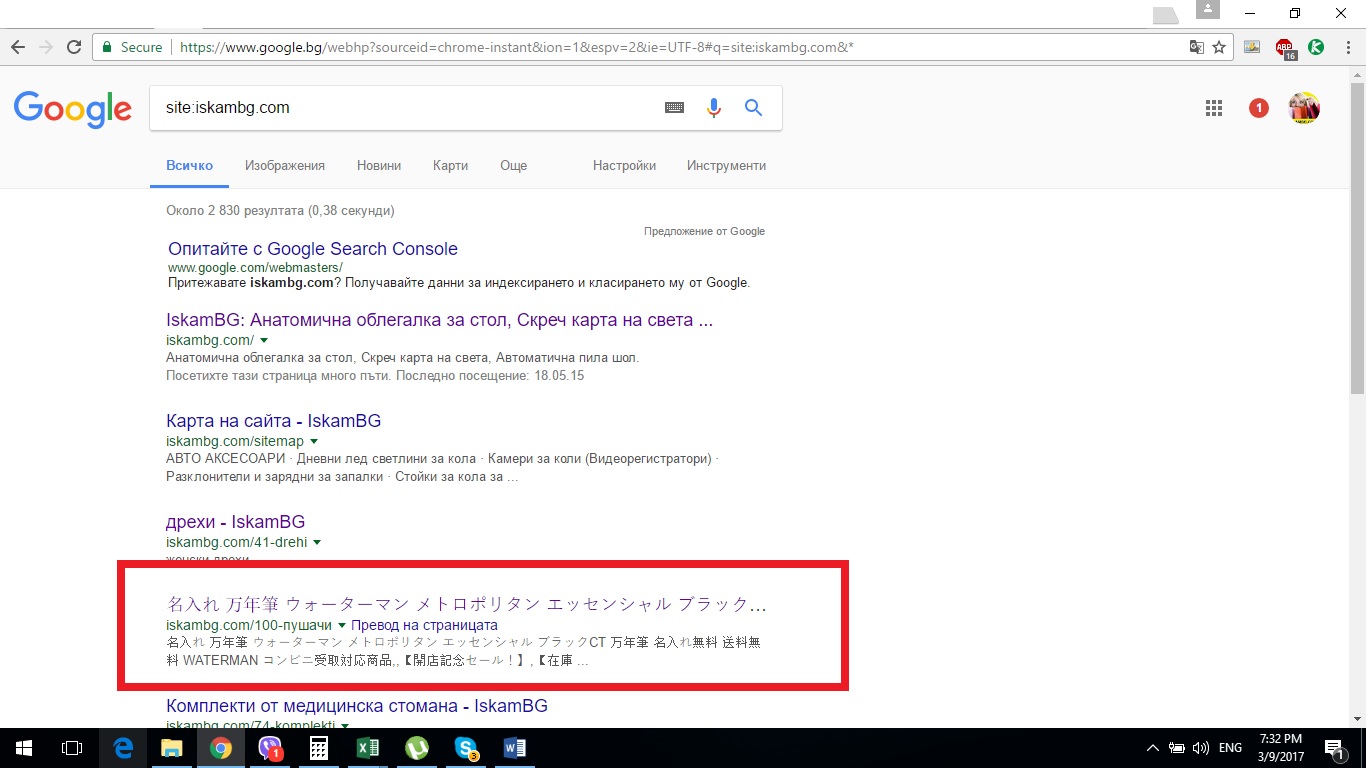Expand the iskambg.com/100-пушачи result arrow
1366x768 pixels.
(342, 625)
